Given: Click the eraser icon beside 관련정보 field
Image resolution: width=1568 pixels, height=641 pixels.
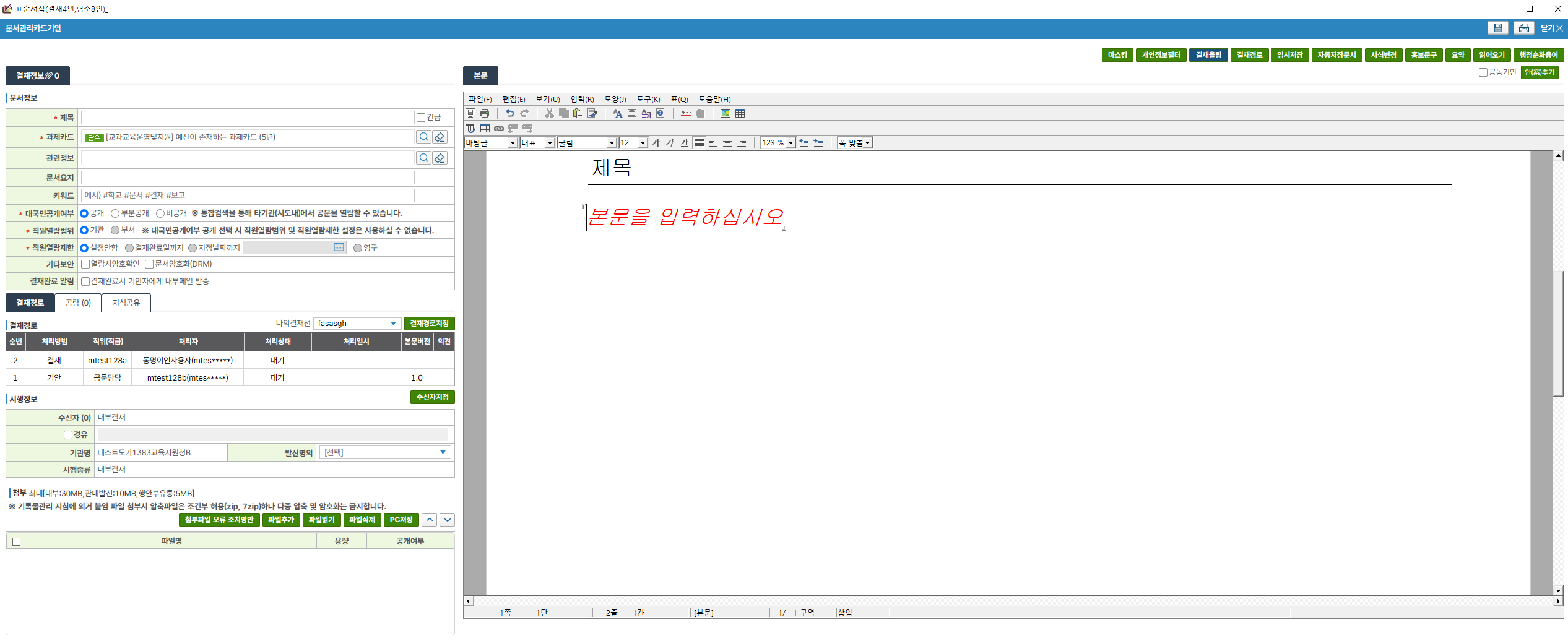Looking at the screenshot, I should tap(440, 158).
